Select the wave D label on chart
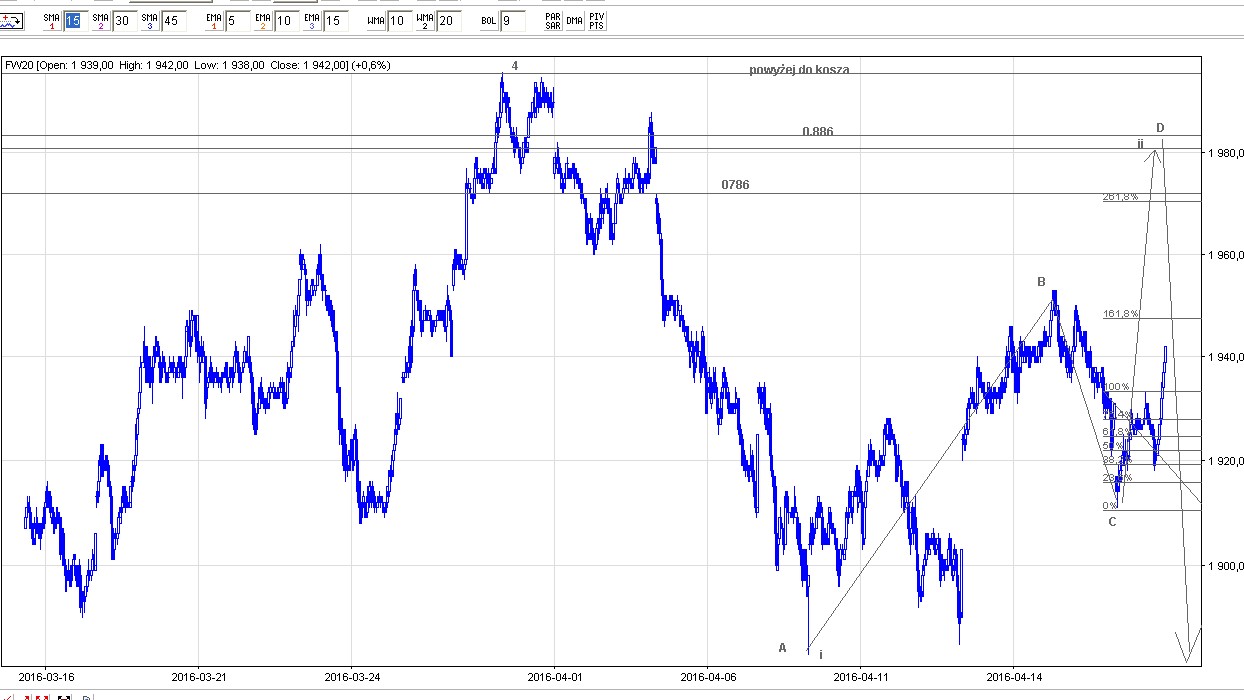 1160,128
